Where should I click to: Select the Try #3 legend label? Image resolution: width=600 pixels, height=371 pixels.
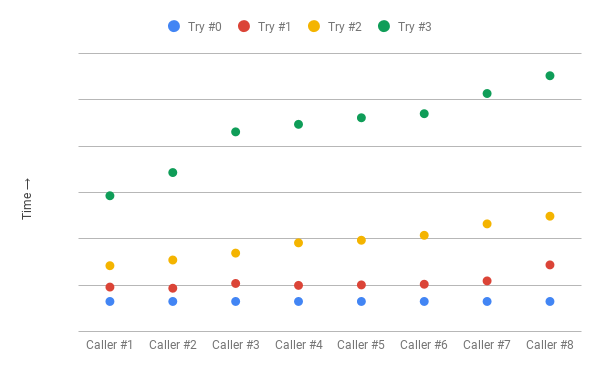415,27
